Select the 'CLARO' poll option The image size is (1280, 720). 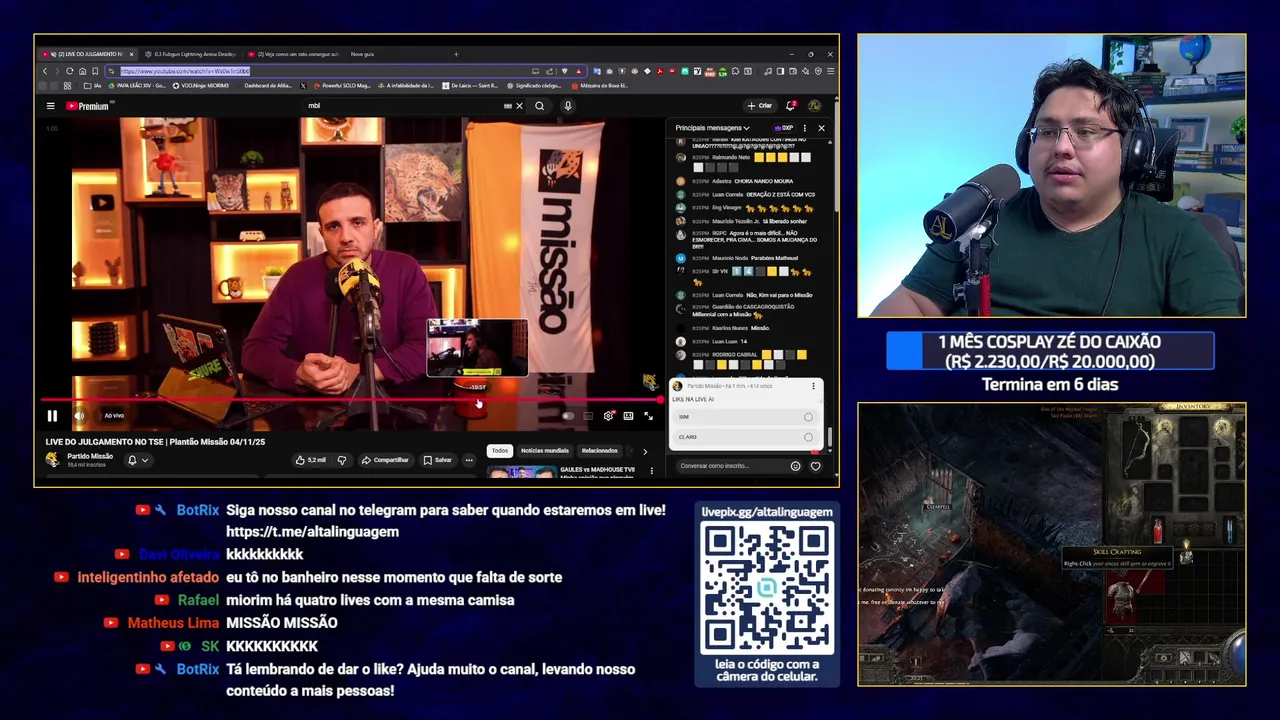[x=746, y=437]
